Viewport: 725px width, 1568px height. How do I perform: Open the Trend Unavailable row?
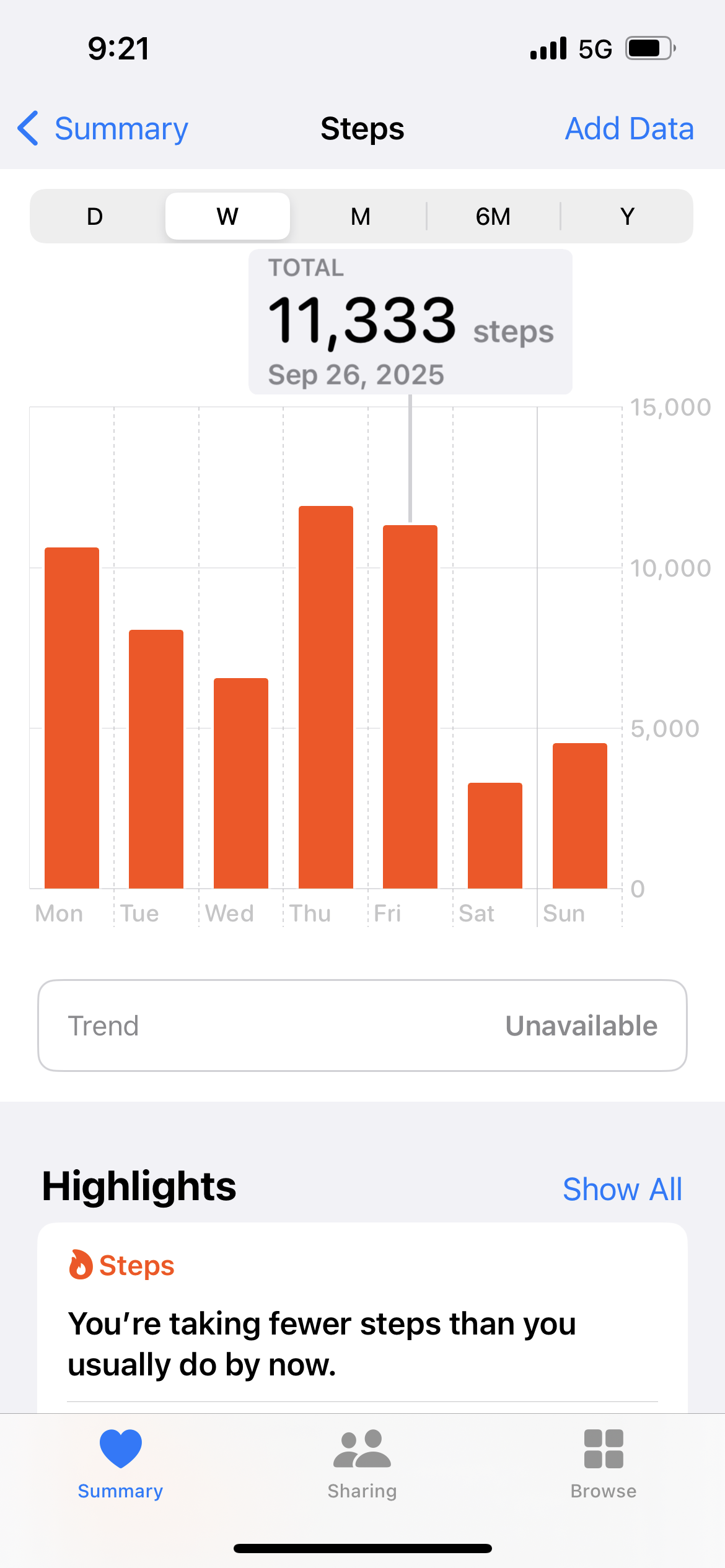pos(362,1026)
